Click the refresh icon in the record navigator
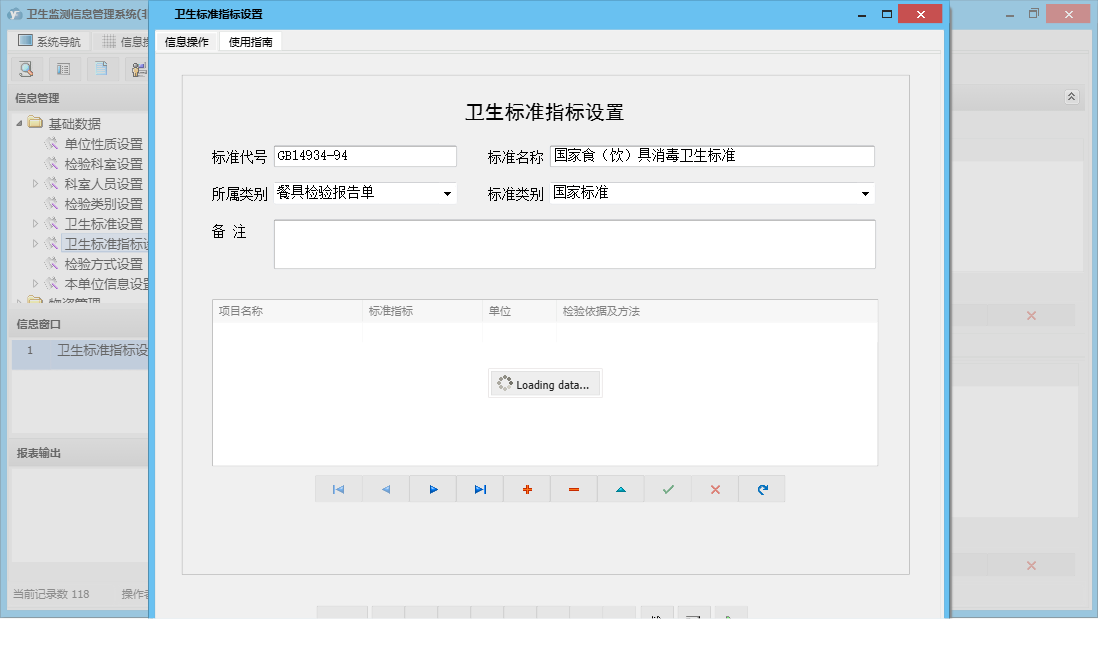This screenshot has height=655, width=1098. (x=761, y=489)
